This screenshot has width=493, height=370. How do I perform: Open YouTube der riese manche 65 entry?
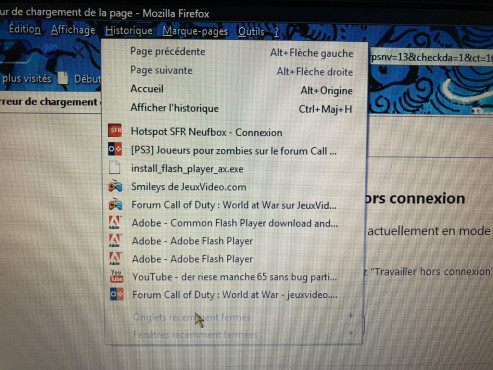(x=235, y=277)
